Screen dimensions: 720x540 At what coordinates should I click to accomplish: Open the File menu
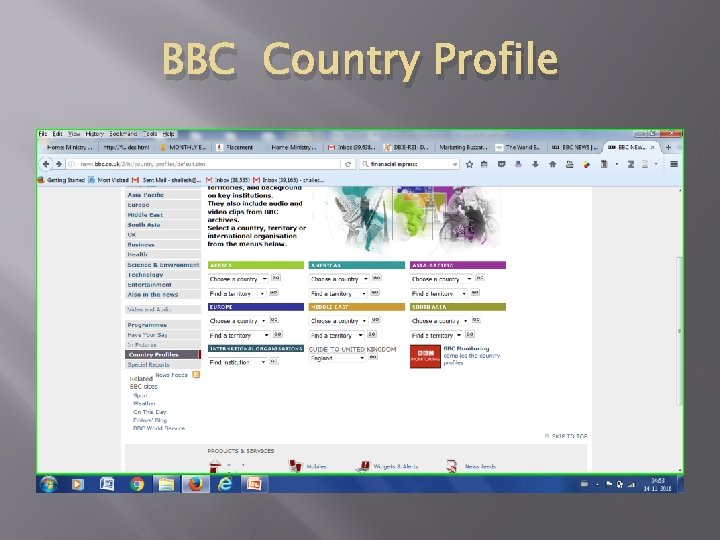pos(43,134)
